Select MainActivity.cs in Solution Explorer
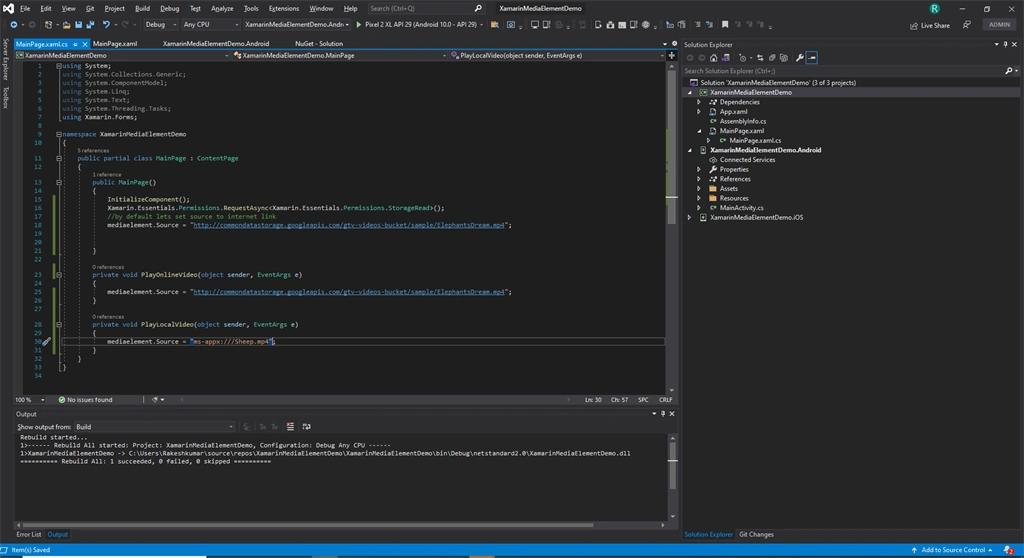This screenshot has width=1024, height=558. click(x=741, y=208)
